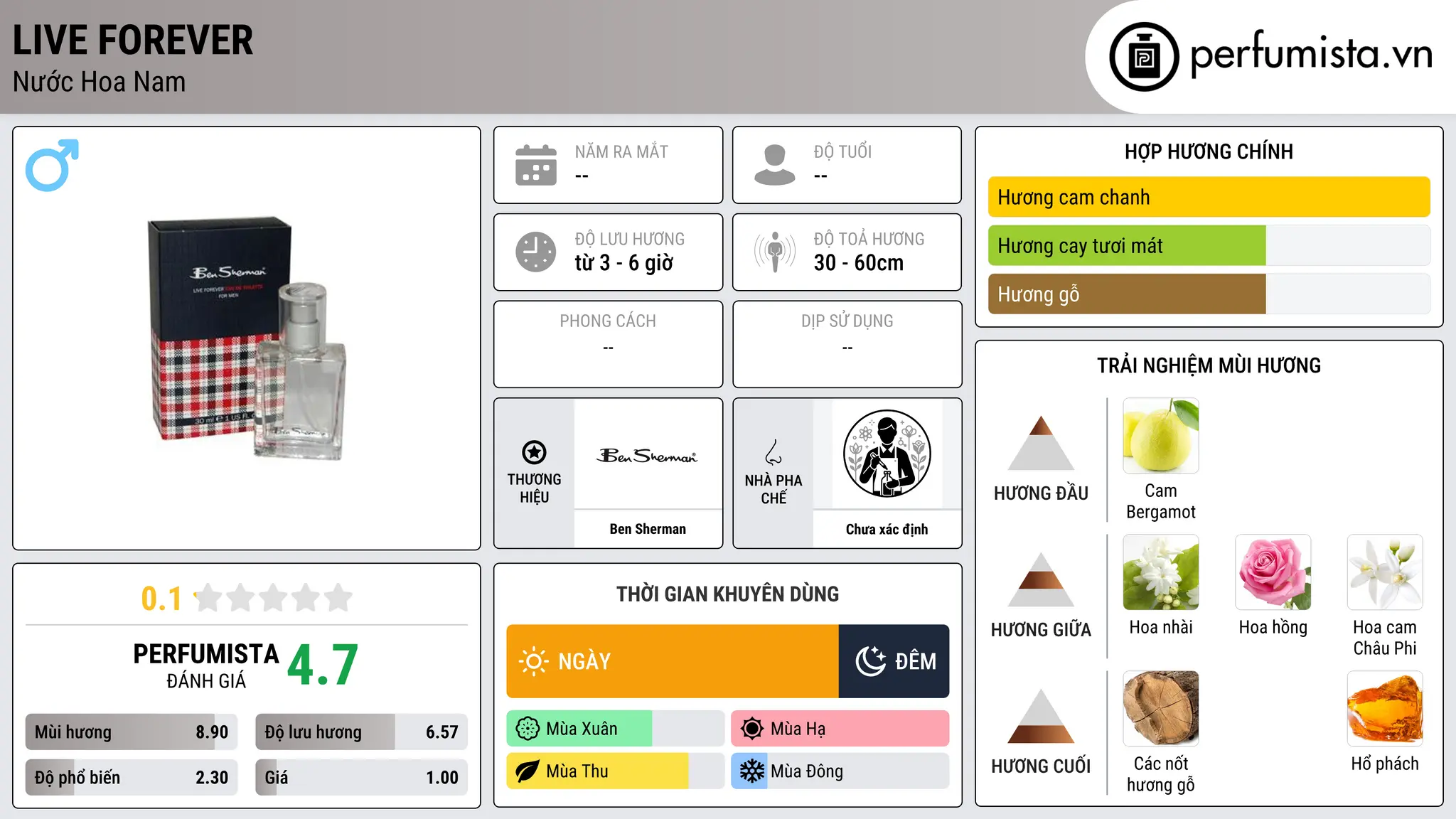Viewport: 1456px width, 819px height.
Task: Click the Ben Sherman brand name text
Action: [648, 529]
